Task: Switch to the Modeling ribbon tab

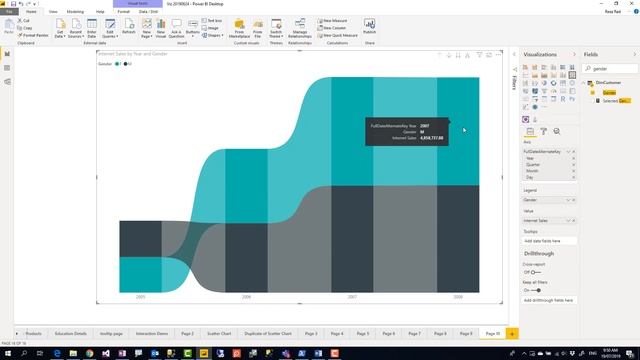Action: coord(75,12)
